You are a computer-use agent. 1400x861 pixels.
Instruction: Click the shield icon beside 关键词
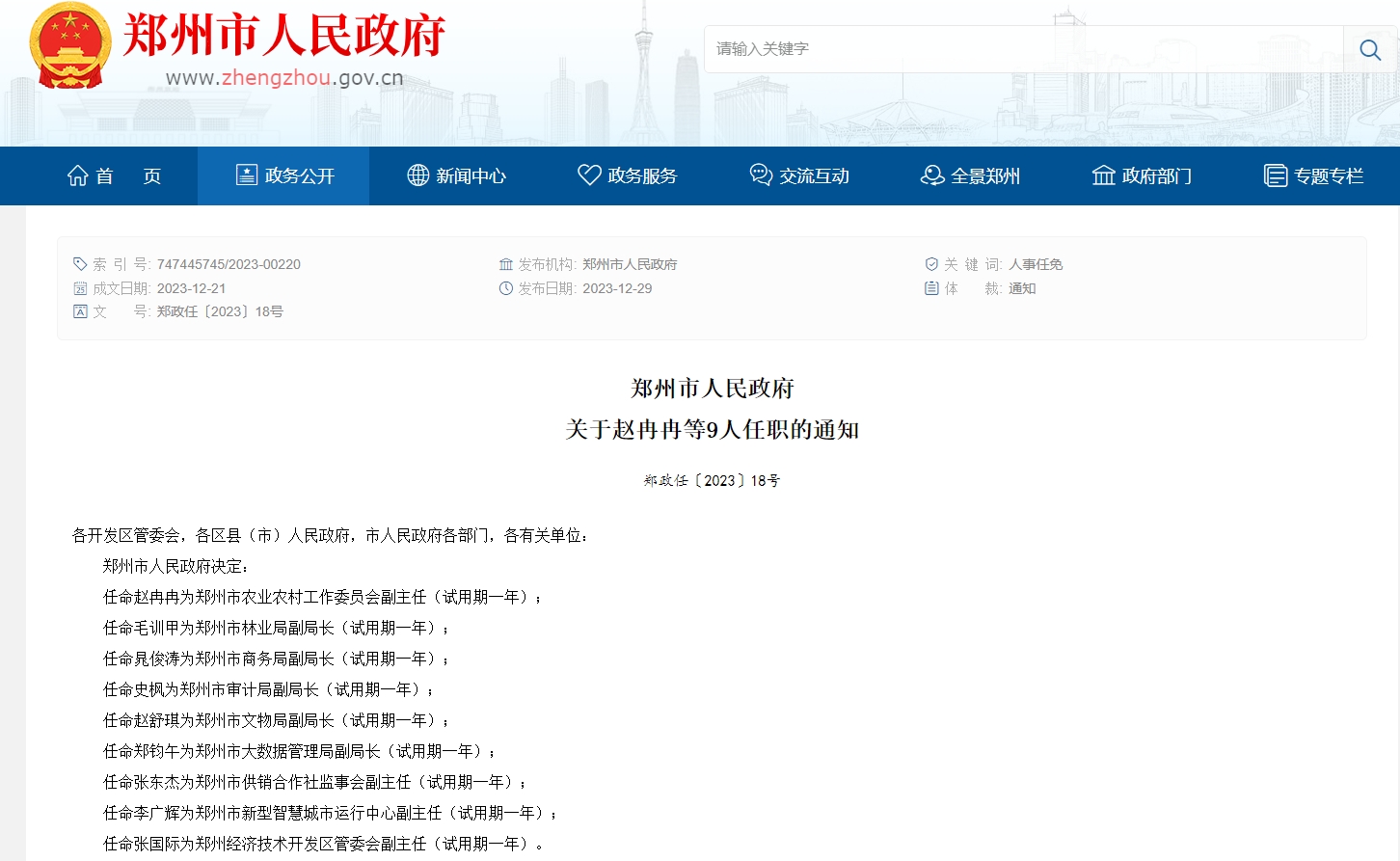(931, 264)
